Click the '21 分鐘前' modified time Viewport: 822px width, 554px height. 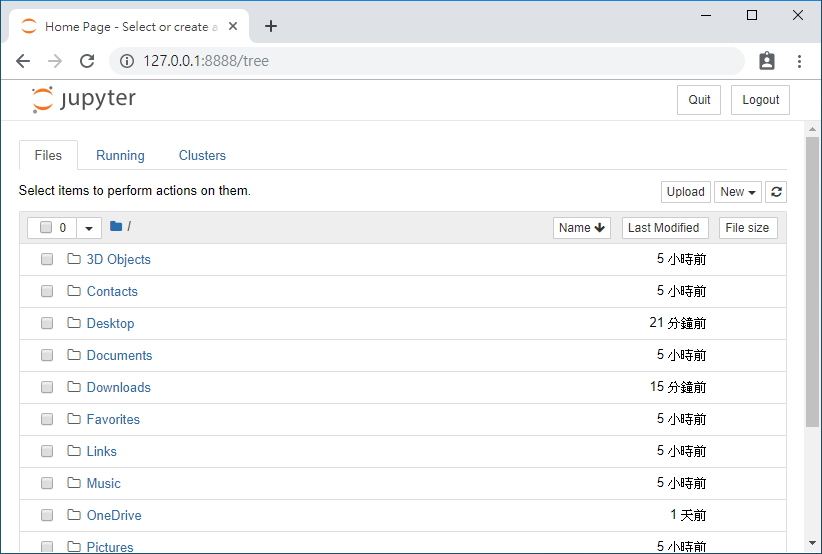tap(678, 323)
